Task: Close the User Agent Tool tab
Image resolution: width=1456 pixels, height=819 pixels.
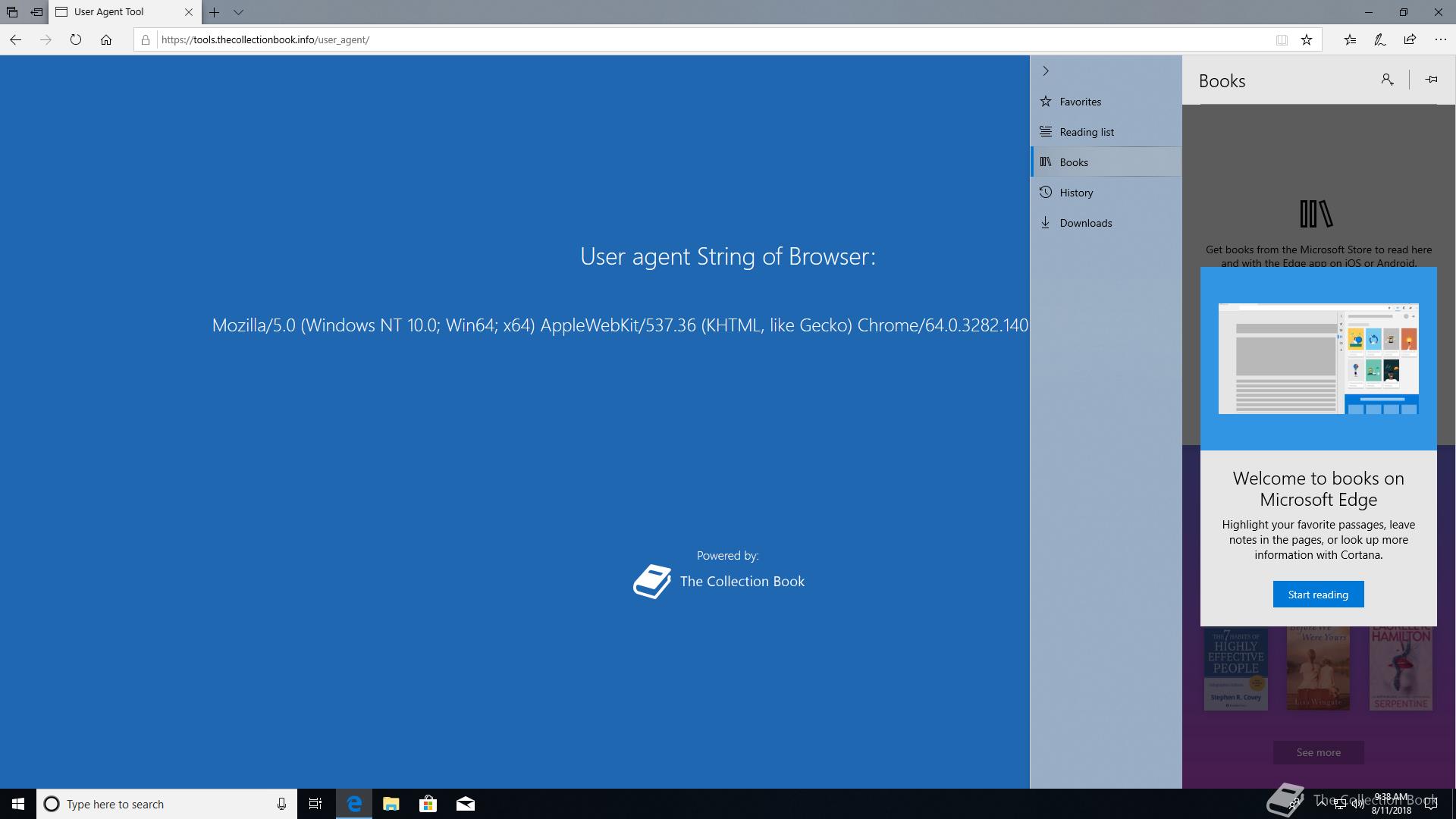Action: [189, 12]
